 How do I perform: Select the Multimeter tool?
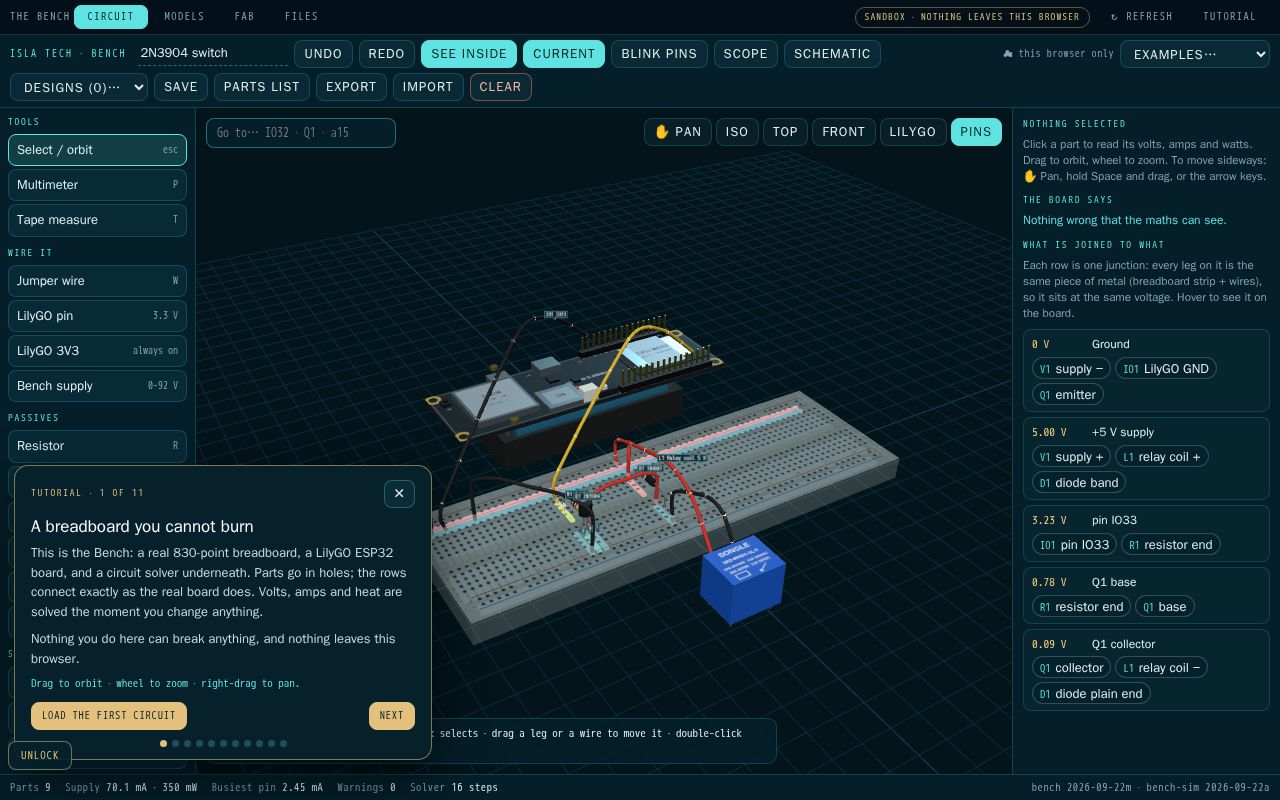[97, 185]
